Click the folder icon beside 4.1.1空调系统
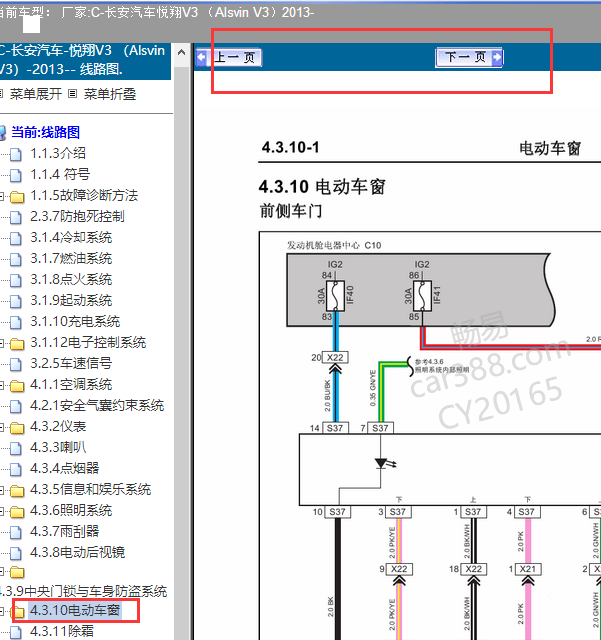This screenshot has height=640, width=601. tap(17, 386)
